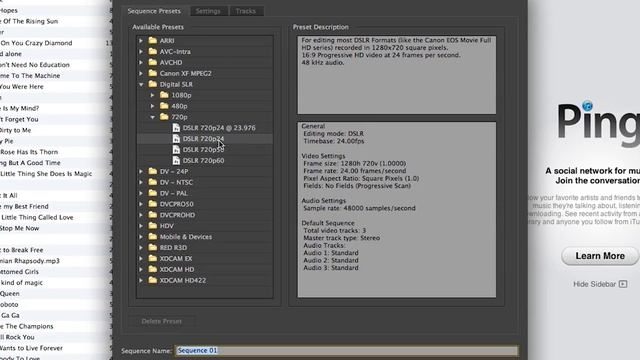
Task: Click the XDCAM HD folder icon
Action: click(x=153, y=269)
